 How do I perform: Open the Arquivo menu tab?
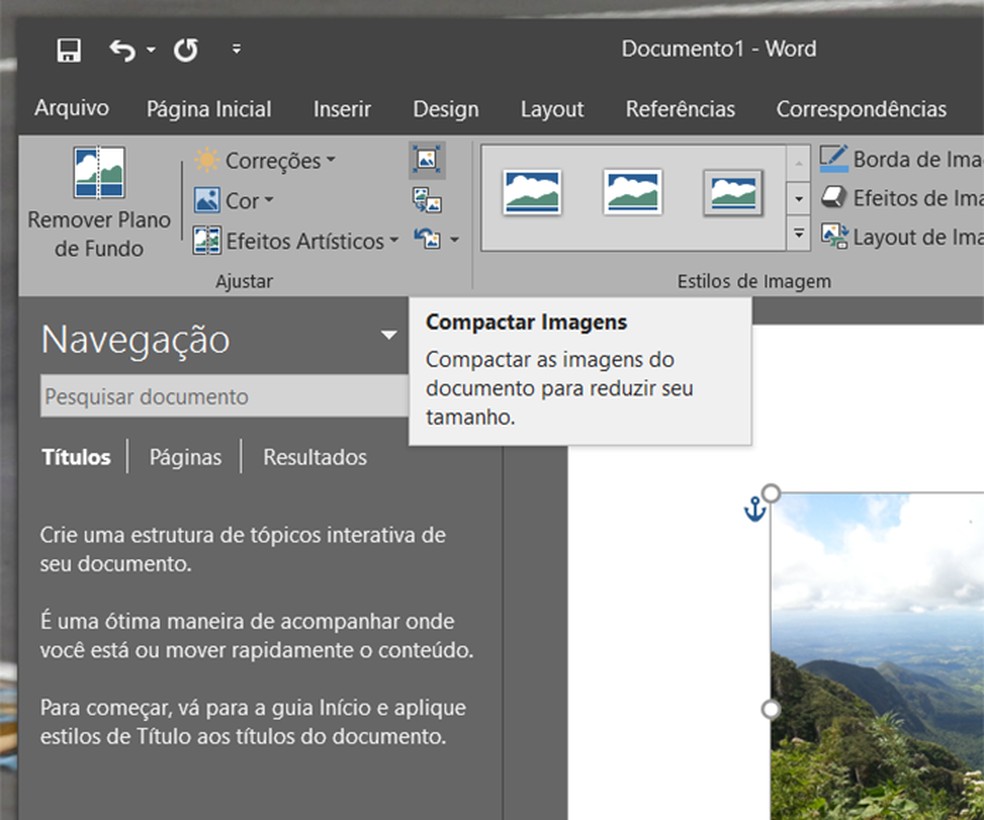pyautogui.click(x=72, y=109)
